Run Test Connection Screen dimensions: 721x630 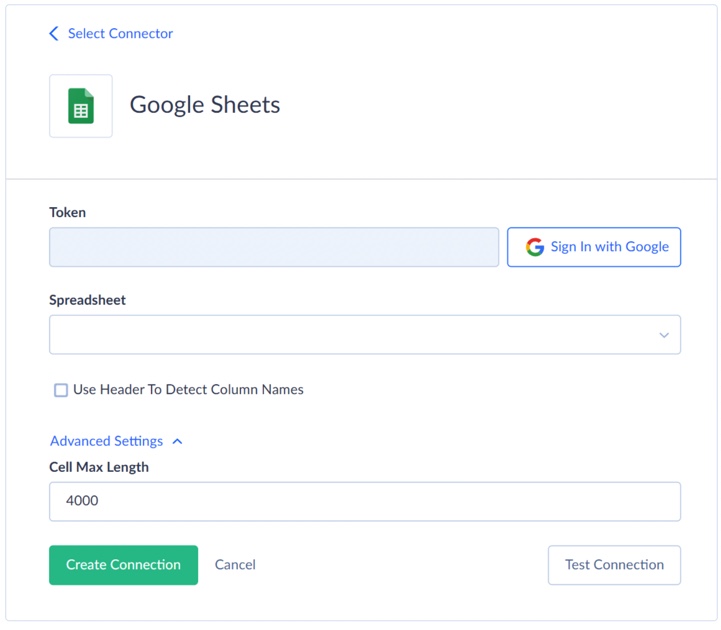coord(614,565)
